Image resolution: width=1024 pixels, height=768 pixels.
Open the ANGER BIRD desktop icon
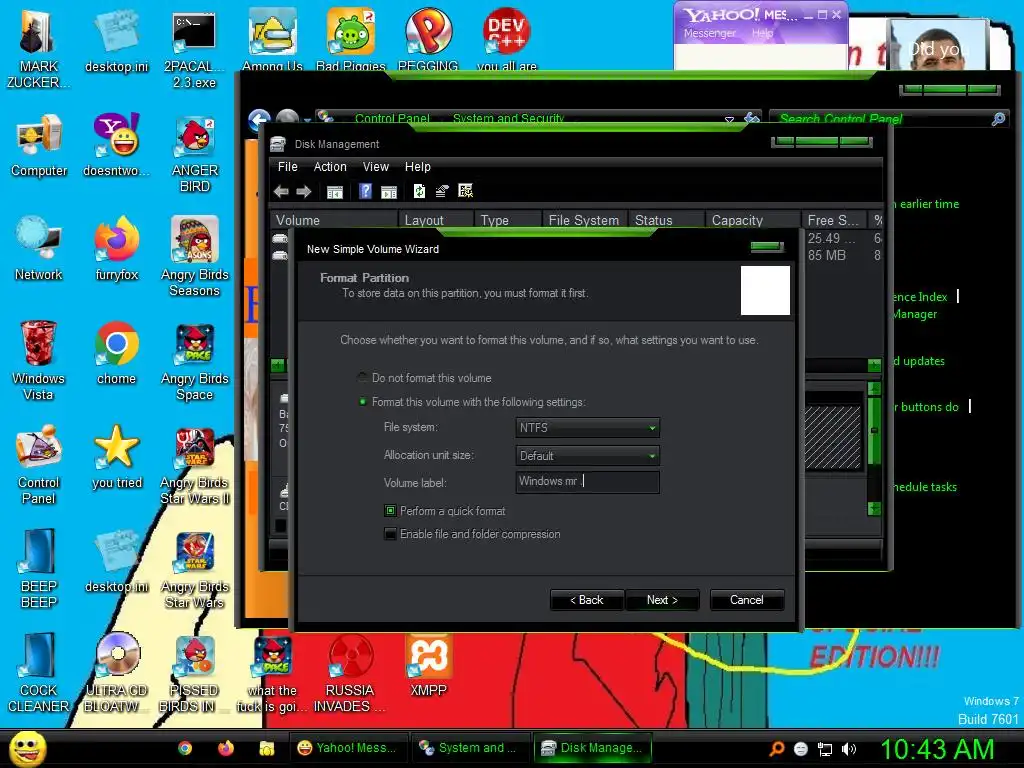point(195,154)
